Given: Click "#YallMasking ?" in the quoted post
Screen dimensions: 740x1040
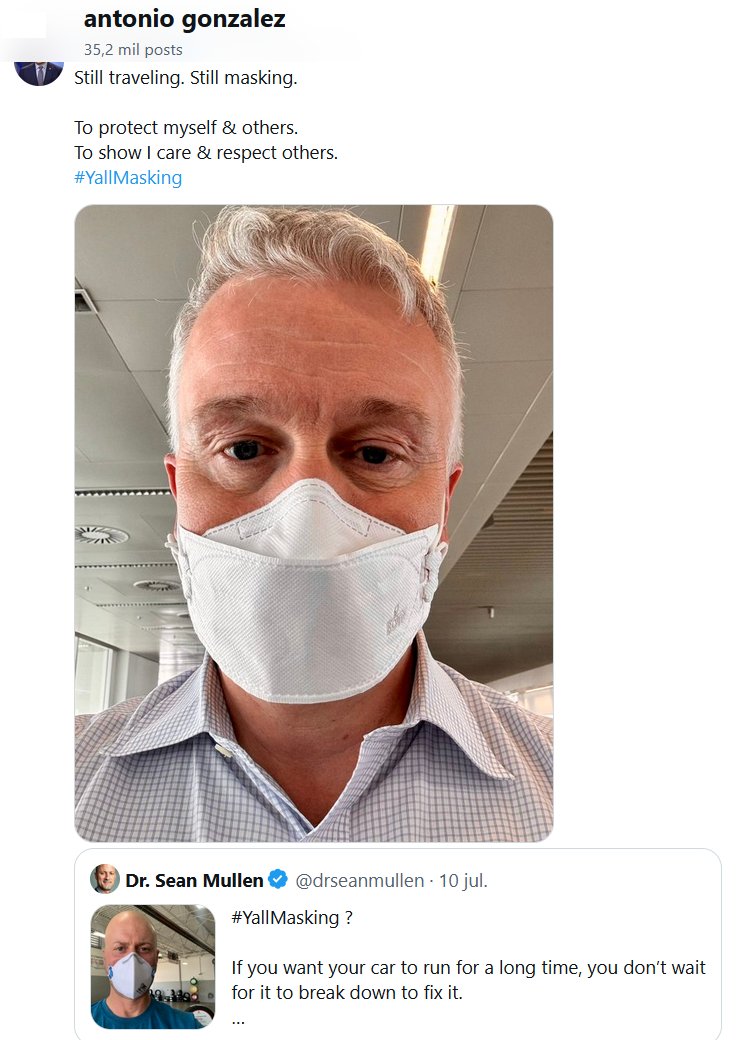Looking at the screenshot, I should pyautogui.click(x=291, y=917).
